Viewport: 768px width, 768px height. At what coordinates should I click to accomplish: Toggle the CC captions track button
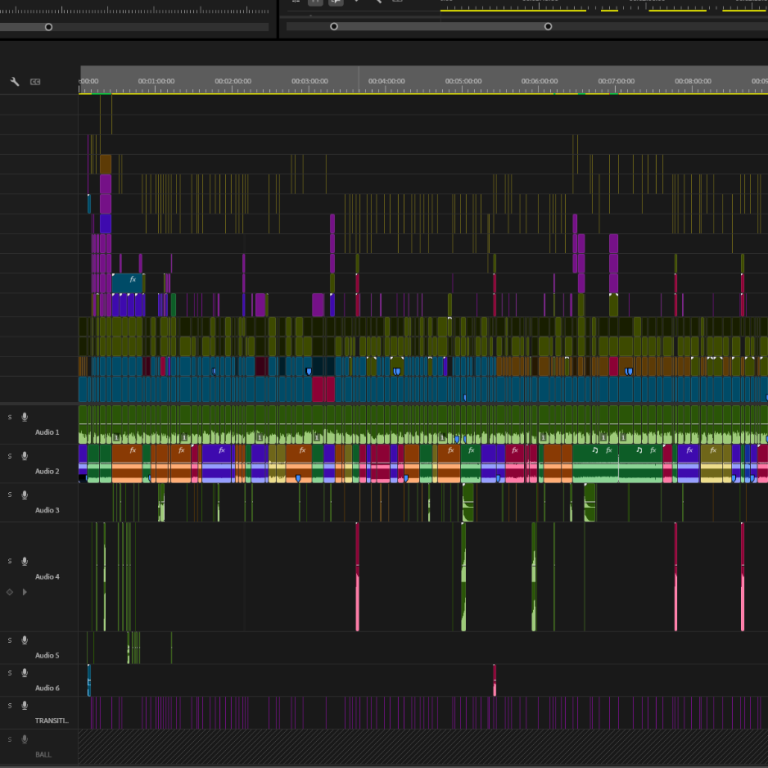[35, 82]
